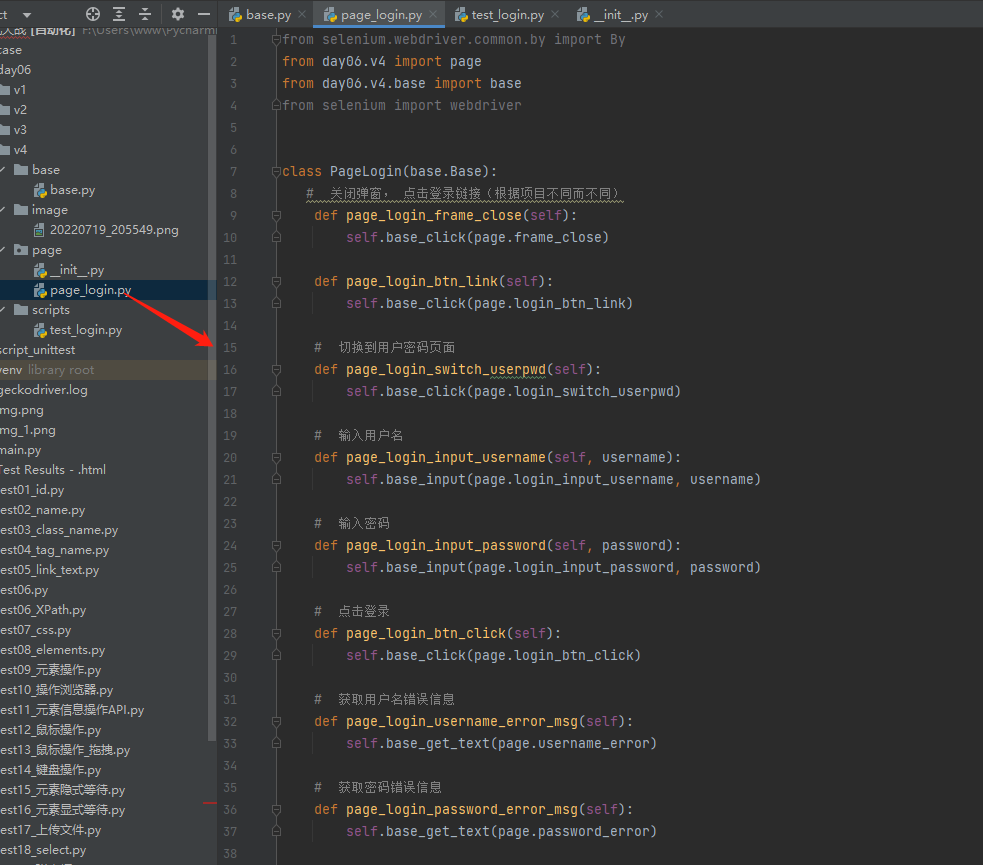
Task: Click the Collapse All icon in Project toolbar
Action: coord(146,14)
